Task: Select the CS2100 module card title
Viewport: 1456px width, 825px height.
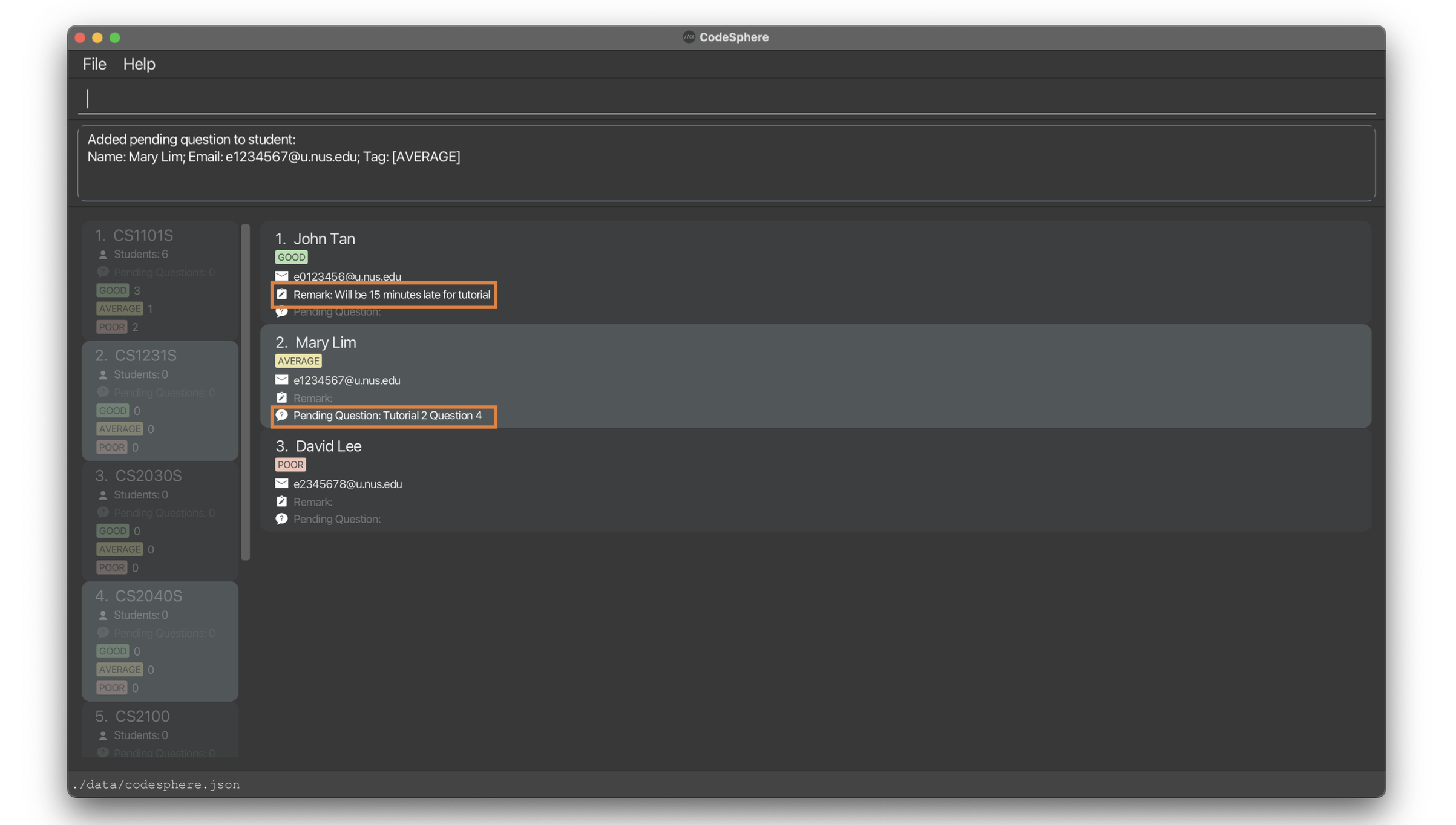Action: (142, 716)
